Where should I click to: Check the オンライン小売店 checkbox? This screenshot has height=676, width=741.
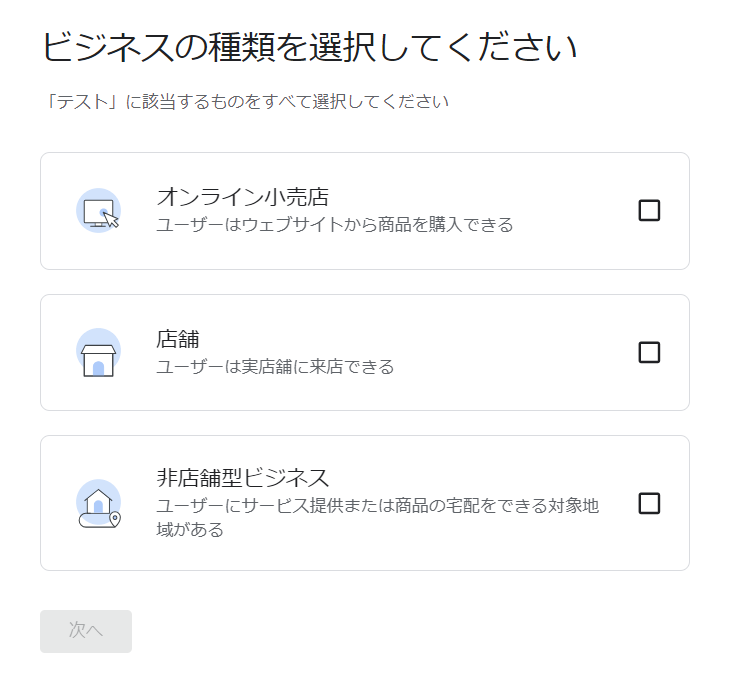click(649, 210)
